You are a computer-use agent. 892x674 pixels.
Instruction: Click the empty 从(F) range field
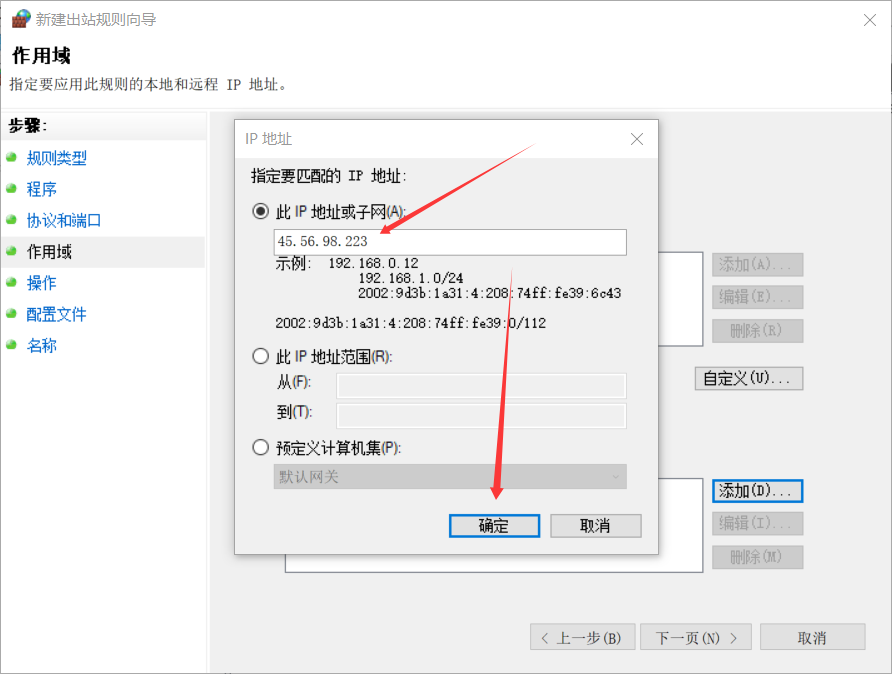click(x=480, y=385)
